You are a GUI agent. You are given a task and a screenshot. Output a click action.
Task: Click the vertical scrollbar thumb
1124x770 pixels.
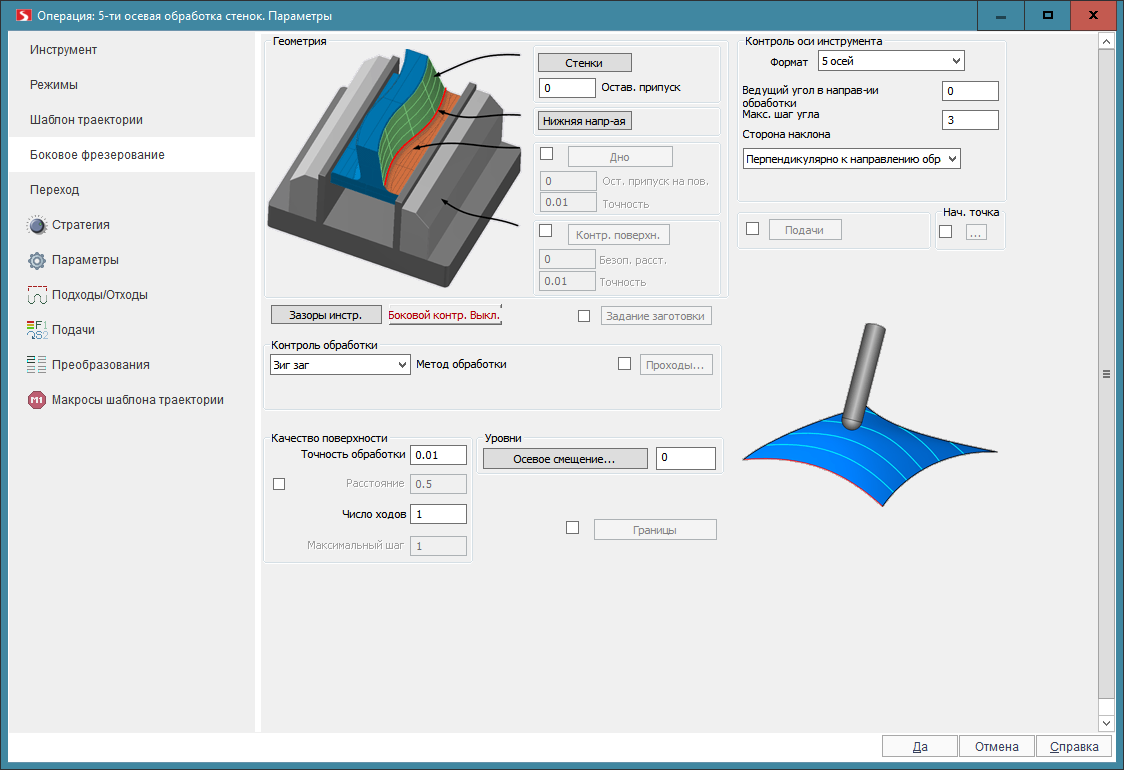[x=1106, y=374]
